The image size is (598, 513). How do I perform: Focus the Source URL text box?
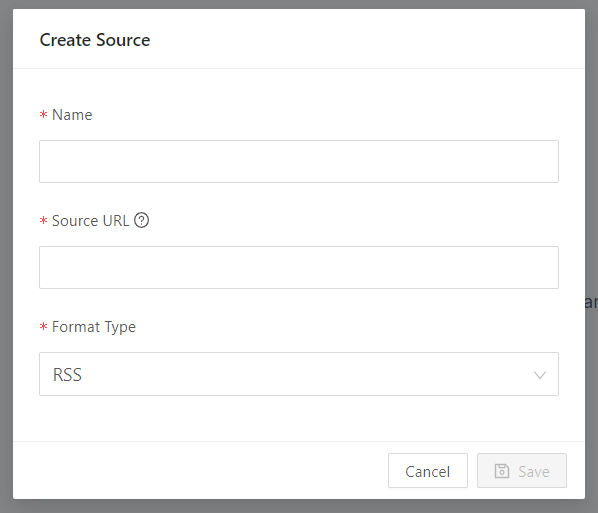coord(299,267)
